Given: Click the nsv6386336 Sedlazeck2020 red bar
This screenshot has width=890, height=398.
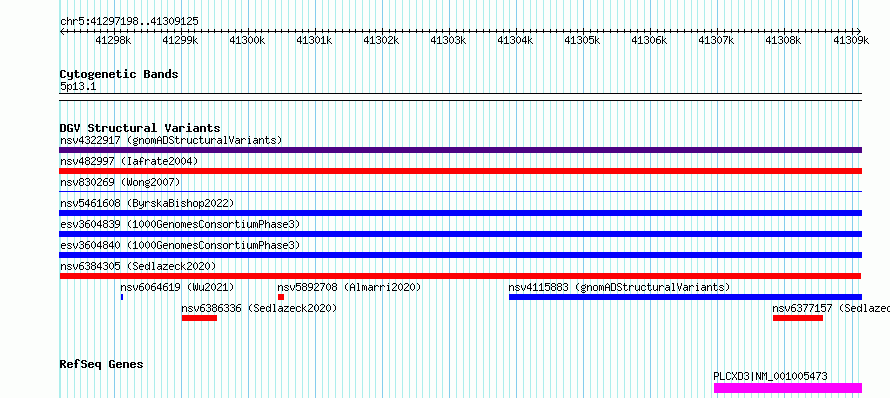Looking at the screenshot, I should [199, 318].
